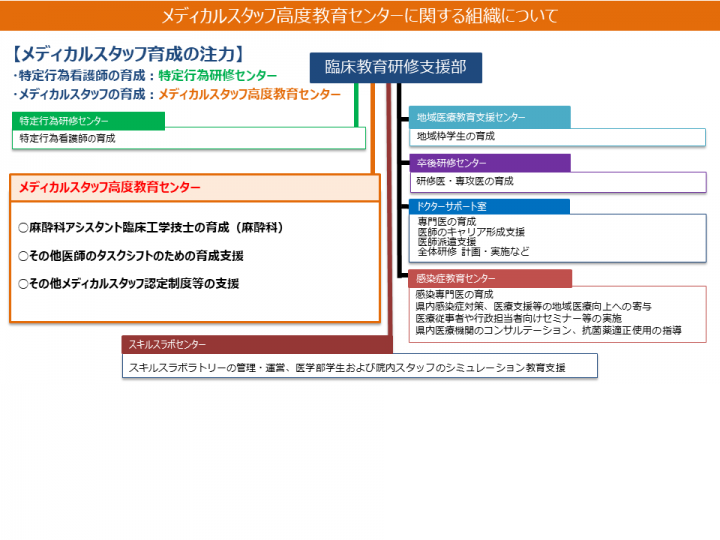Select the スキルスラボラトリーの管理・運営 description box
The image size is (720, 540).
point(360,367)
